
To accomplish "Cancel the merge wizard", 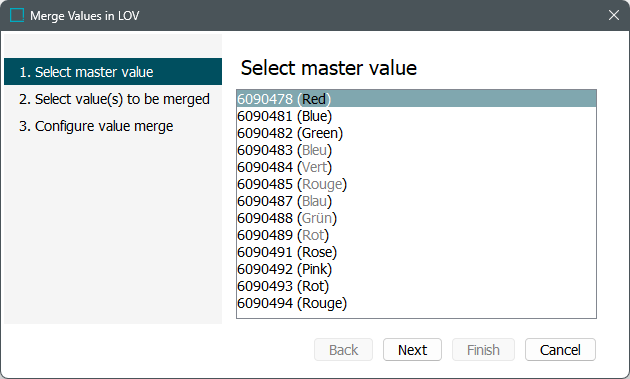I will pos(560,350).
